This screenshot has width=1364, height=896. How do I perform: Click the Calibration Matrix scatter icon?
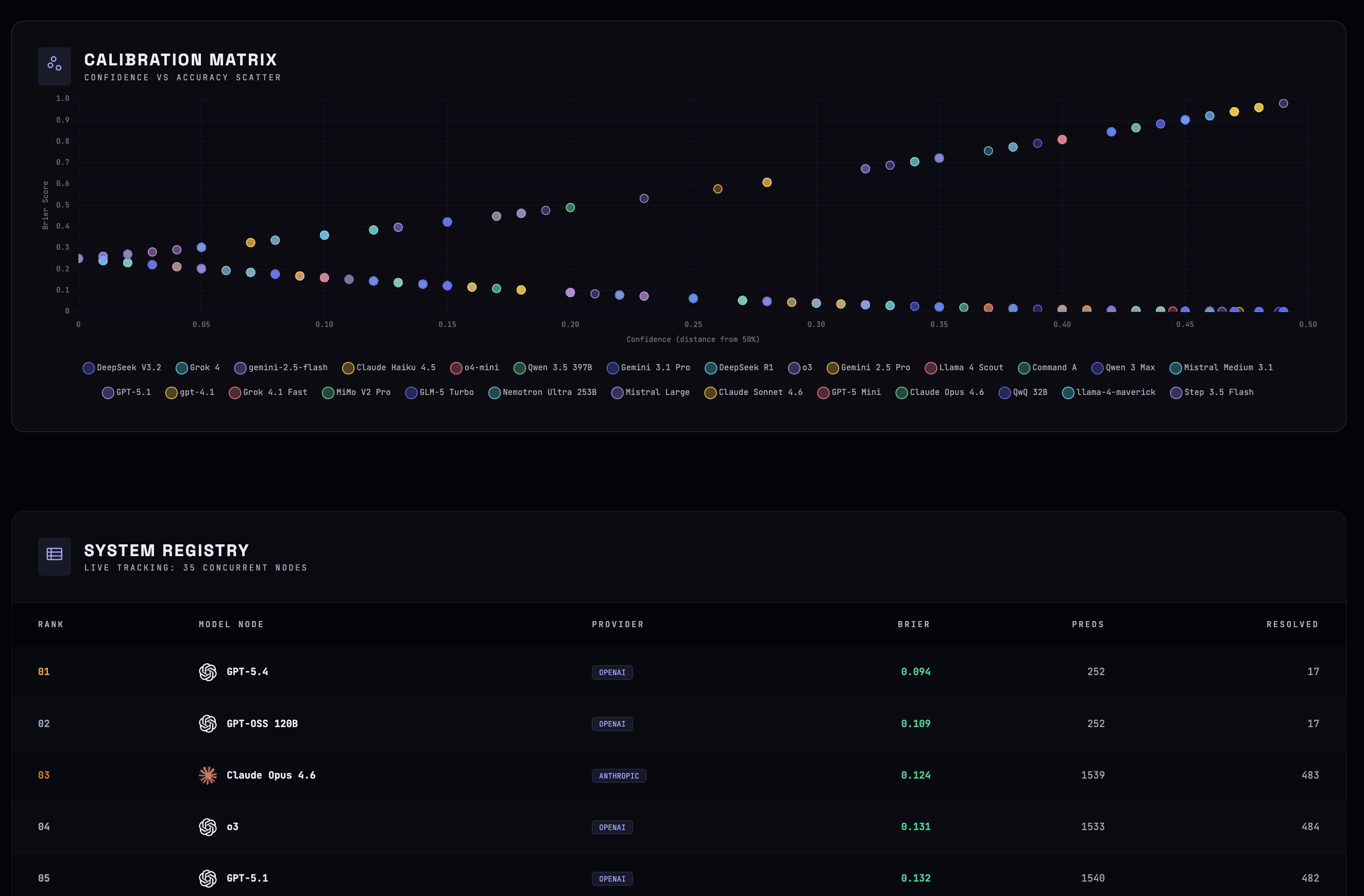click(55, 66)
